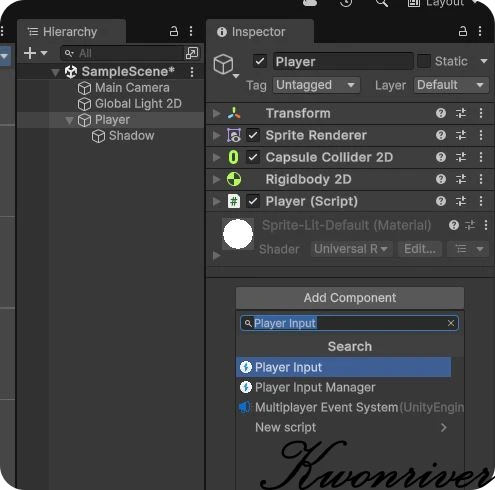Click the GameObject name field Player
The height and width of the screenshot is (490, 495).
(x=343, y=61)
